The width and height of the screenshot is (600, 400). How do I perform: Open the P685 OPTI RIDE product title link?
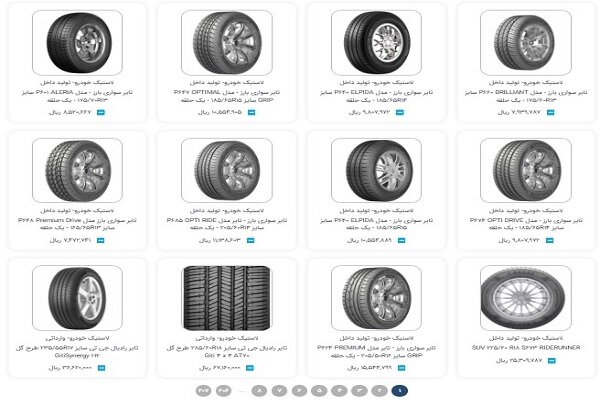[227, 224]
